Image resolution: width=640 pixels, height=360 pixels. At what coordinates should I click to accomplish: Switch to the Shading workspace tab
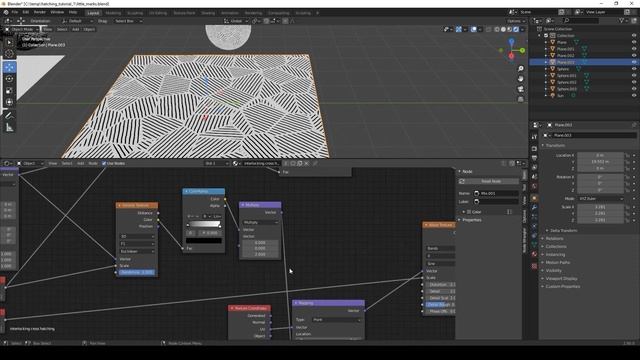[208, 13]
